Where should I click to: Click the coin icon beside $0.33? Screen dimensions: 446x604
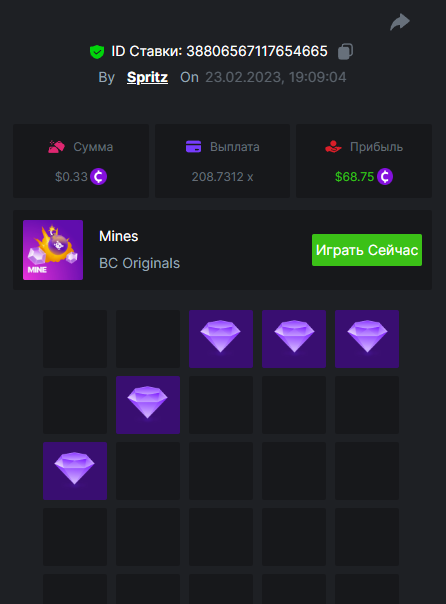tap(99, 177)
